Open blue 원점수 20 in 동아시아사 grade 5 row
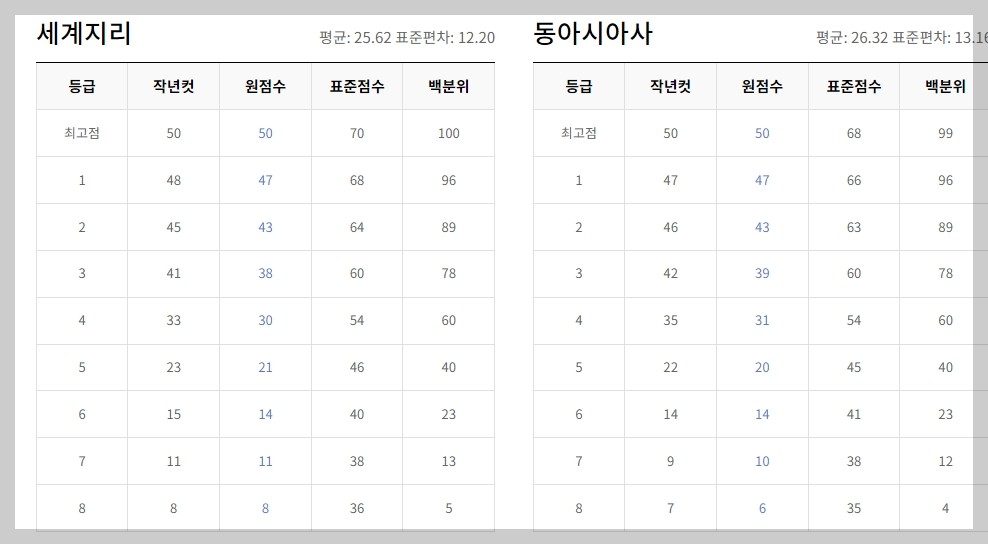 pos(762,367)
